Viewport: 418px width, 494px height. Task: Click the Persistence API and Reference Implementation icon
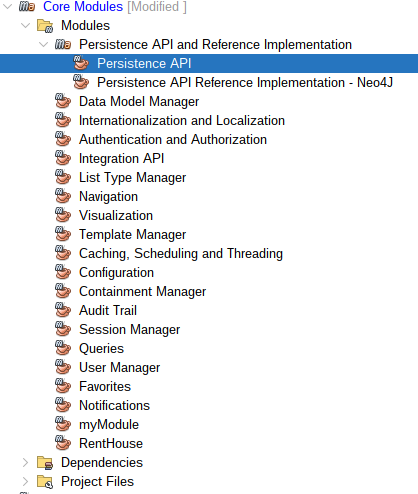pyautogui.click(x=63, y=44)
